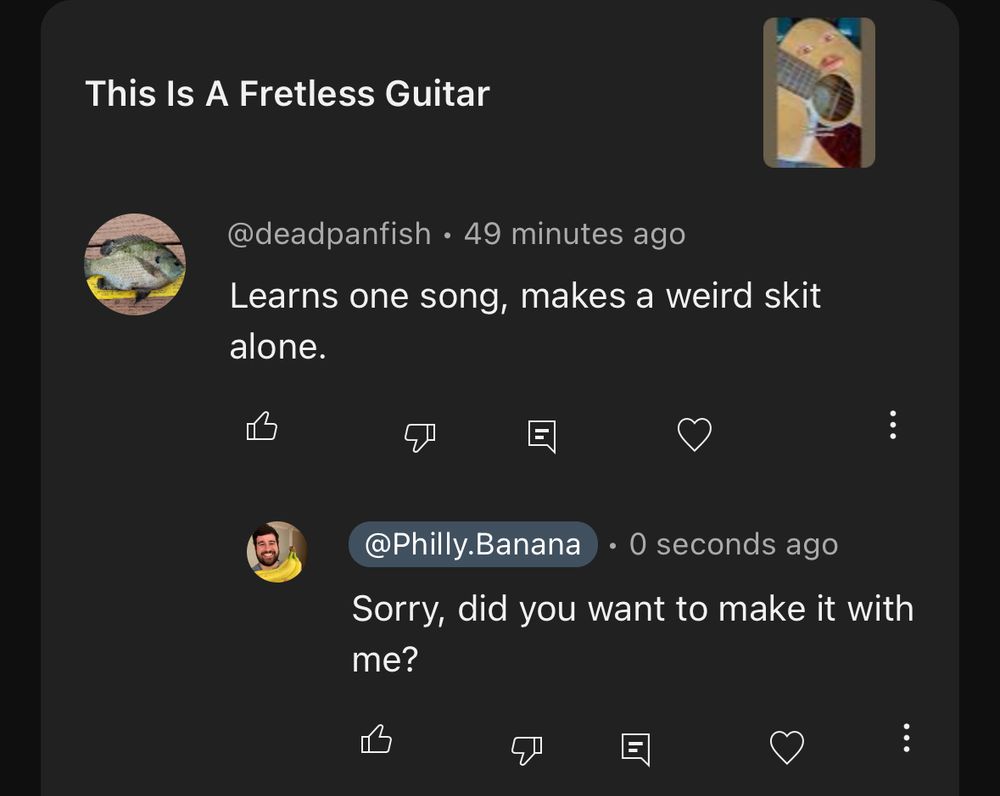The width and height of the screenshot is (1000, 796).
Task: Like the @Philly.Banana reply
Action: [376, 740]
